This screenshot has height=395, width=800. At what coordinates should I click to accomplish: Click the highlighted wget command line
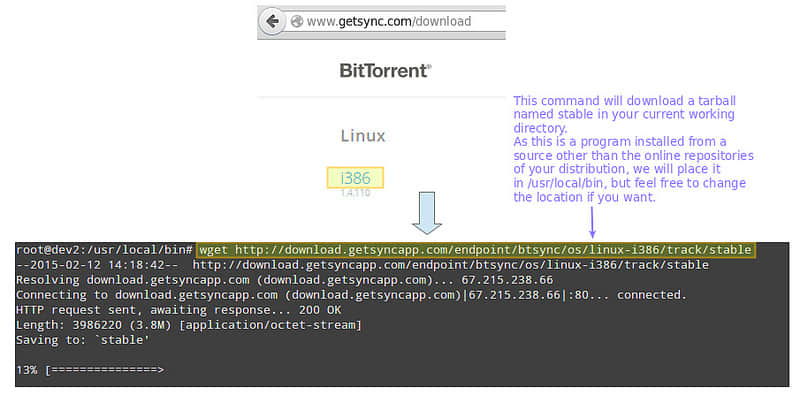click(475, 250)
